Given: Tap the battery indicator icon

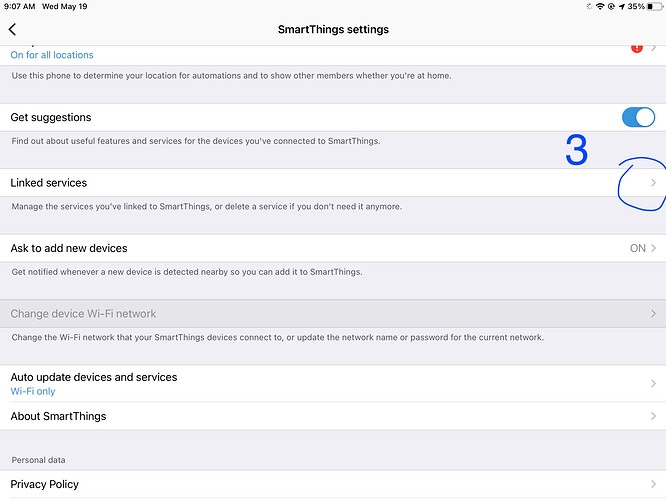Looking at the screenshot, I should click(x=655, y=6).
